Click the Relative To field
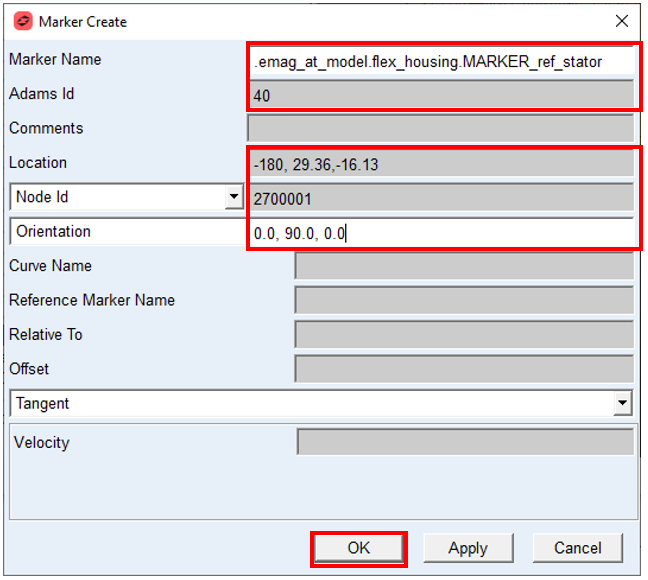This screenshot has width=648, height=580. point(464,334)
